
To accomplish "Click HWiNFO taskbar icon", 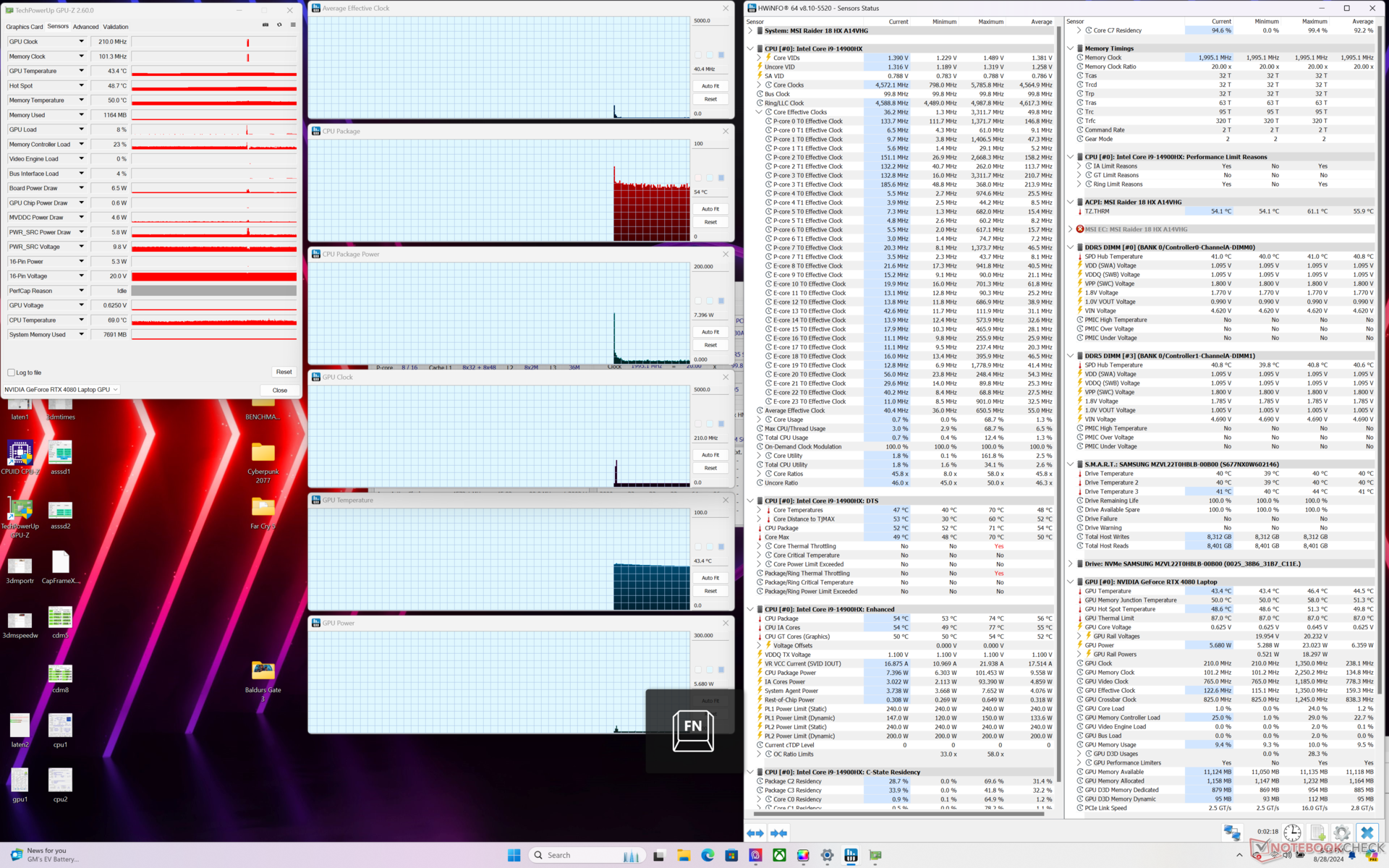I will (851, 855).
